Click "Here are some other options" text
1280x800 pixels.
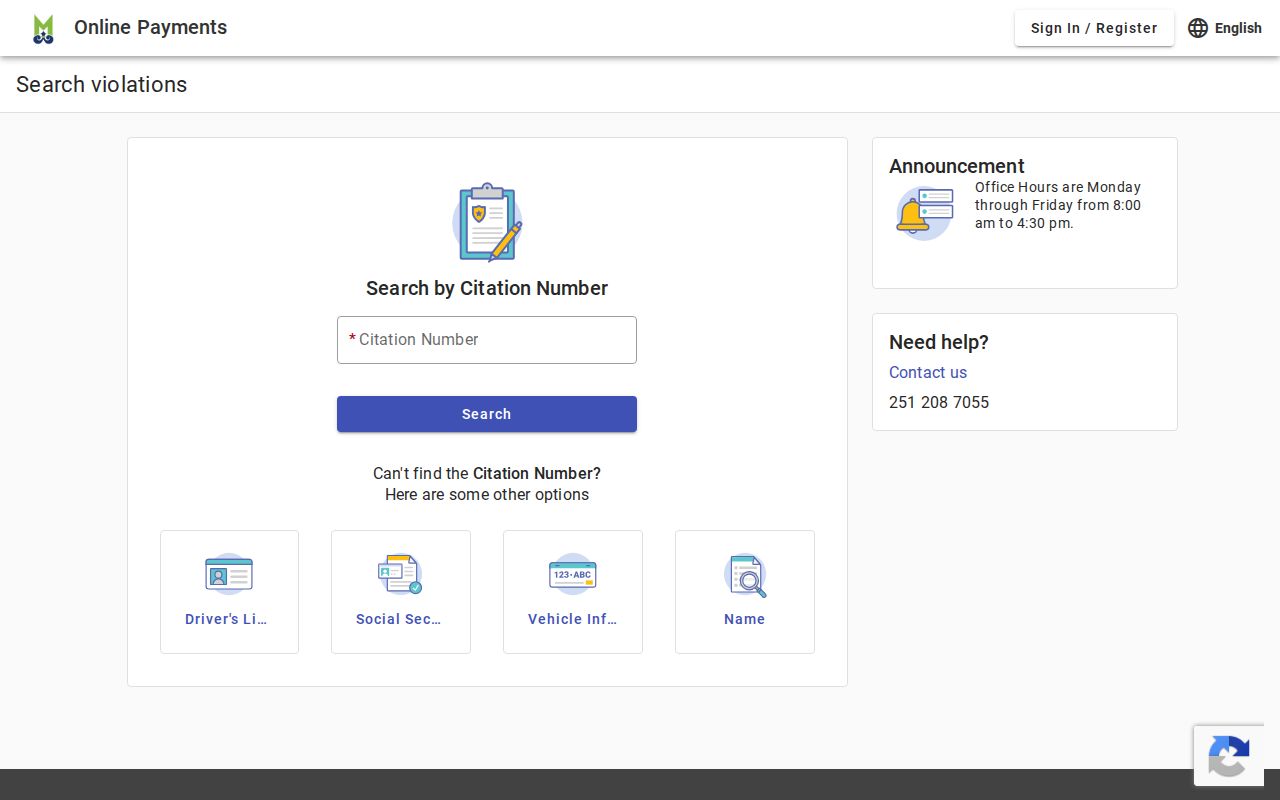(x=487, y=494)
